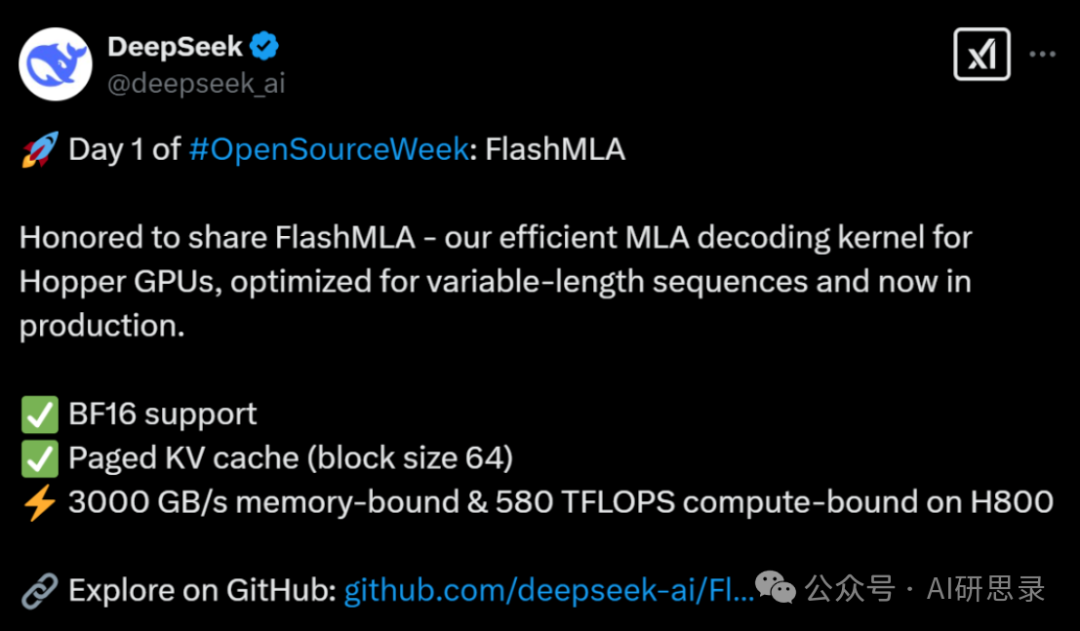Open the #OpenSourceWeek hashtag
This screenshot has width=1080, height=631.
point(329,150)
